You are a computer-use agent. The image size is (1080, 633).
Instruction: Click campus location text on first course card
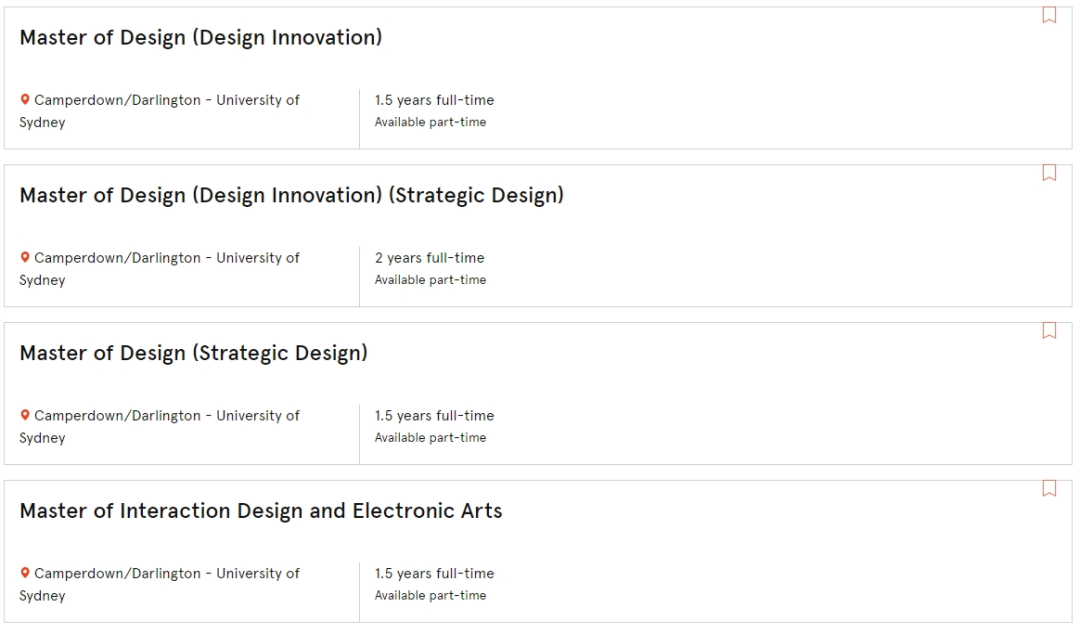(160, 111)
